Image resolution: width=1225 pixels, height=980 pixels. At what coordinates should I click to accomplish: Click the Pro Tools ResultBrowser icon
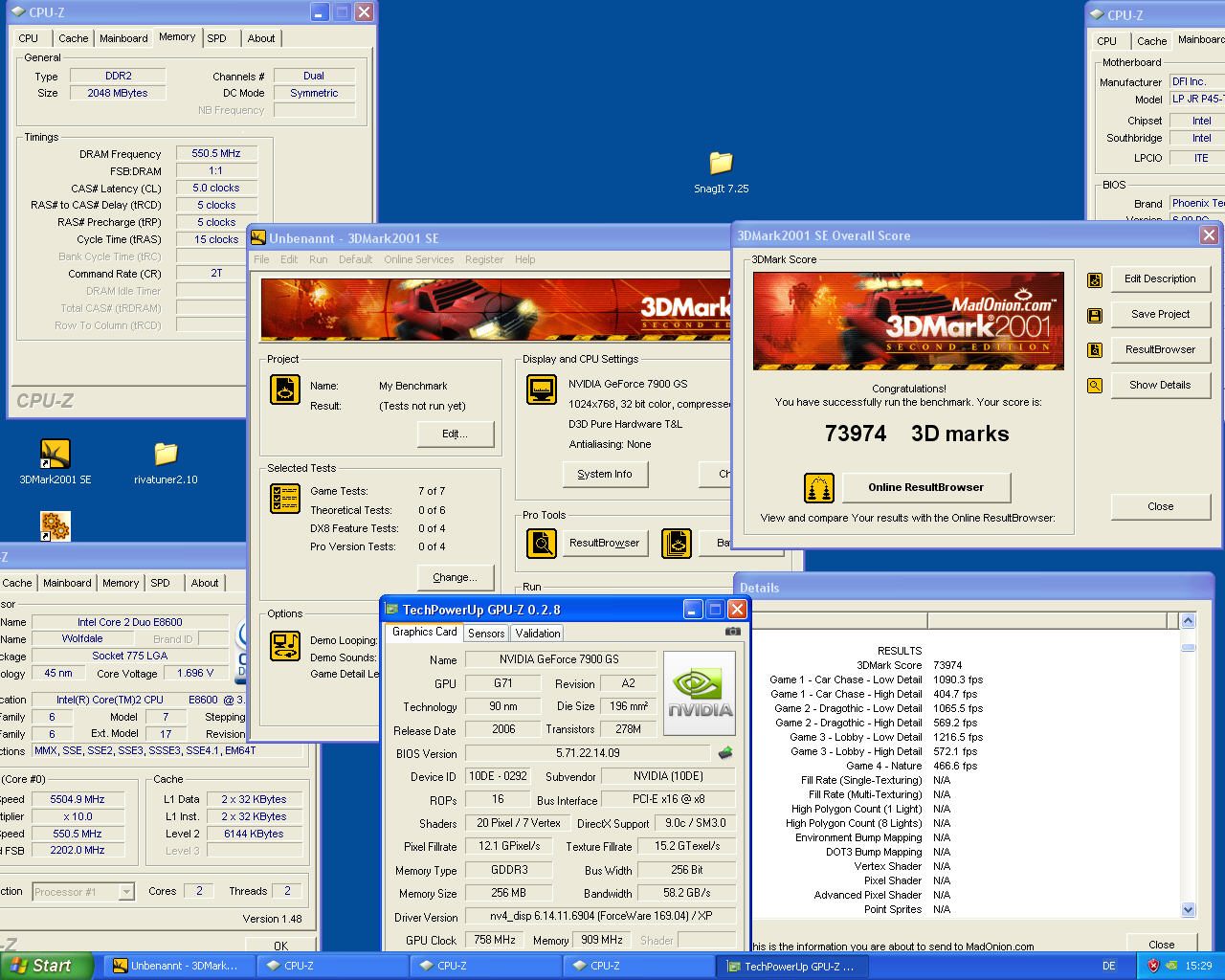click(x=542, y=544)
